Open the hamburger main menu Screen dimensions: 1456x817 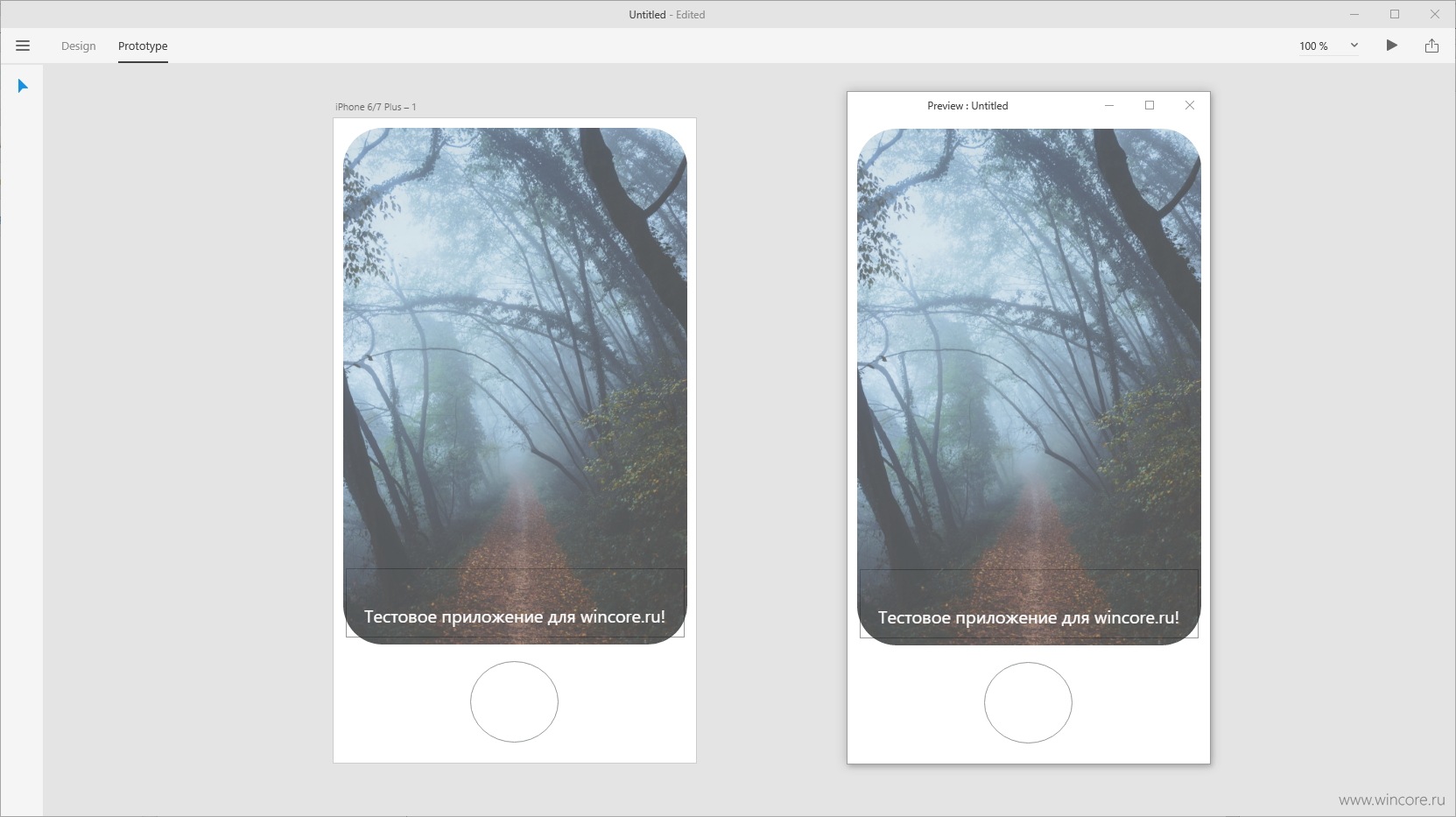click(23, 46)
